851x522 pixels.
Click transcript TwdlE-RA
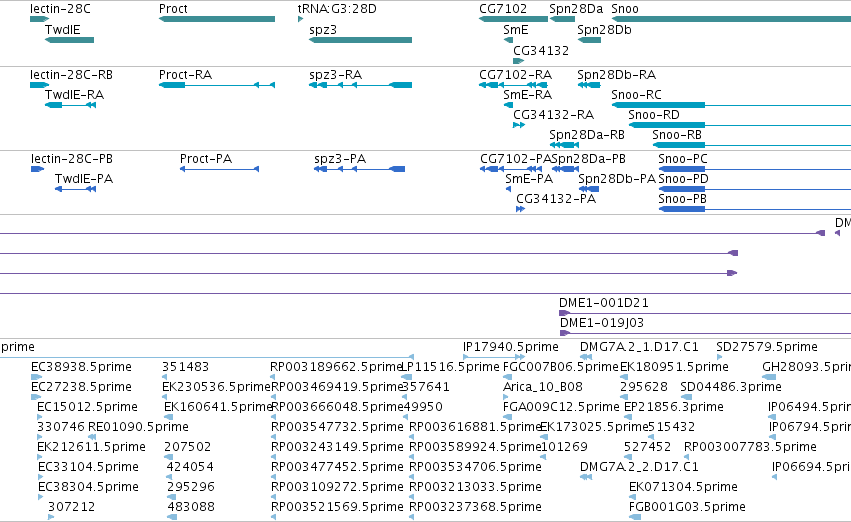(x=74, y=95)
